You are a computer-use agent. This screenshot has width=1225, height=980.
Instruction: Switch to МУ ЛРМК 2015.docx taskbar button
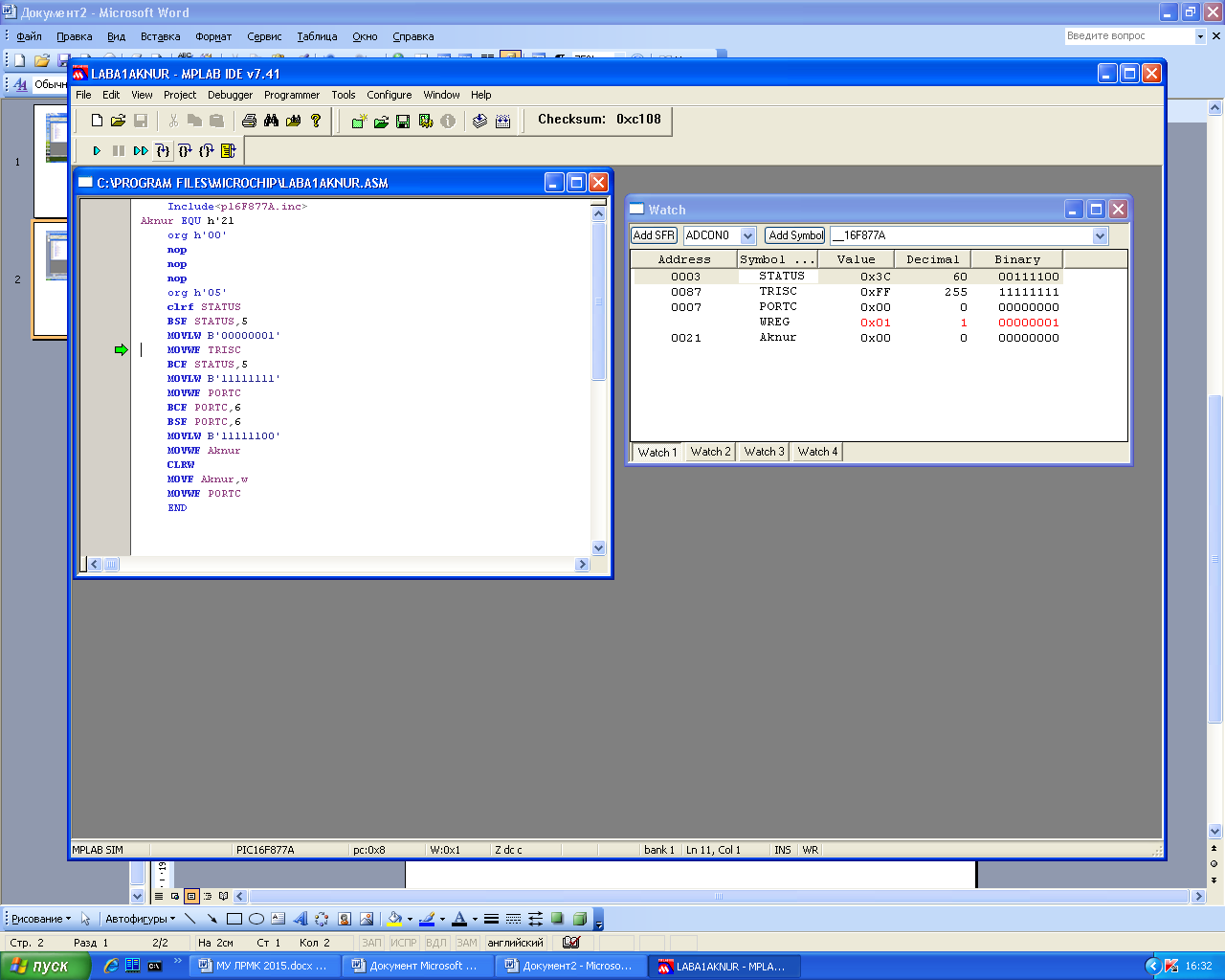pyautogui.click(x=264, y=967)
